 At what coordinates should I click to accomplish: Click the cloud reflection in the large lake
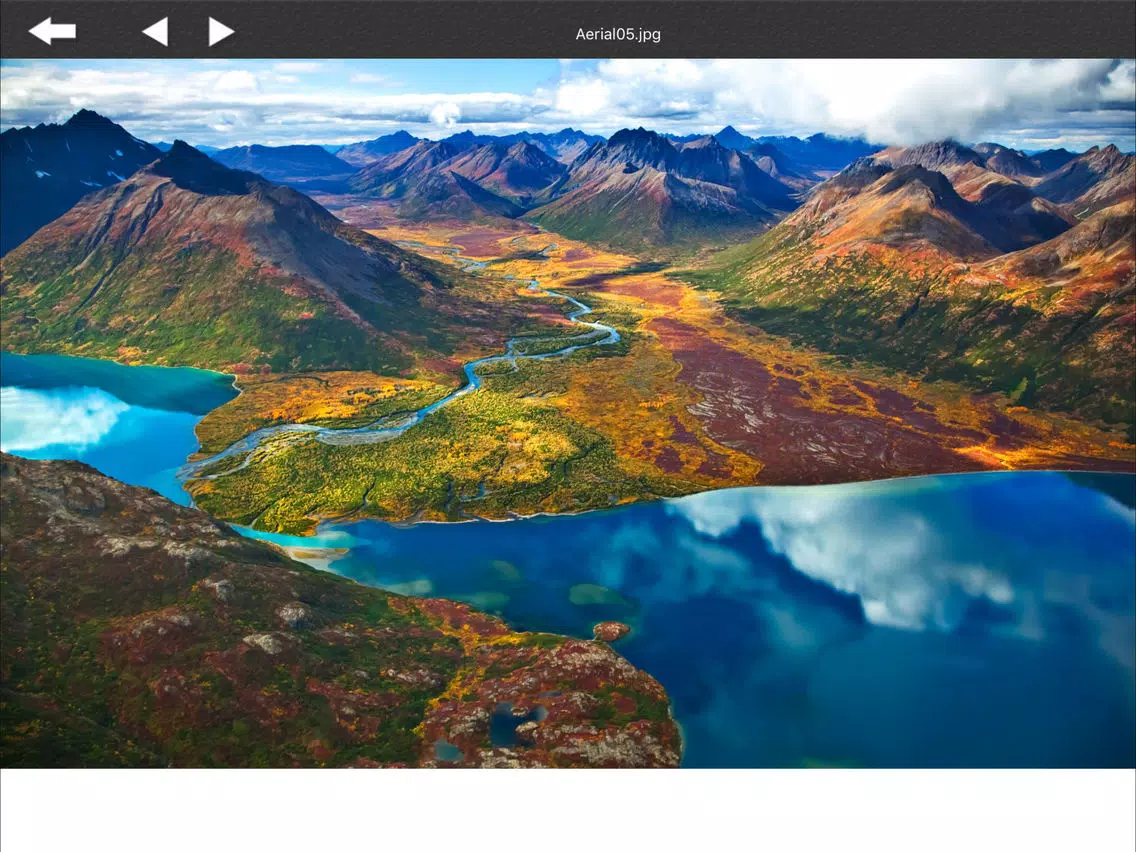855,558
